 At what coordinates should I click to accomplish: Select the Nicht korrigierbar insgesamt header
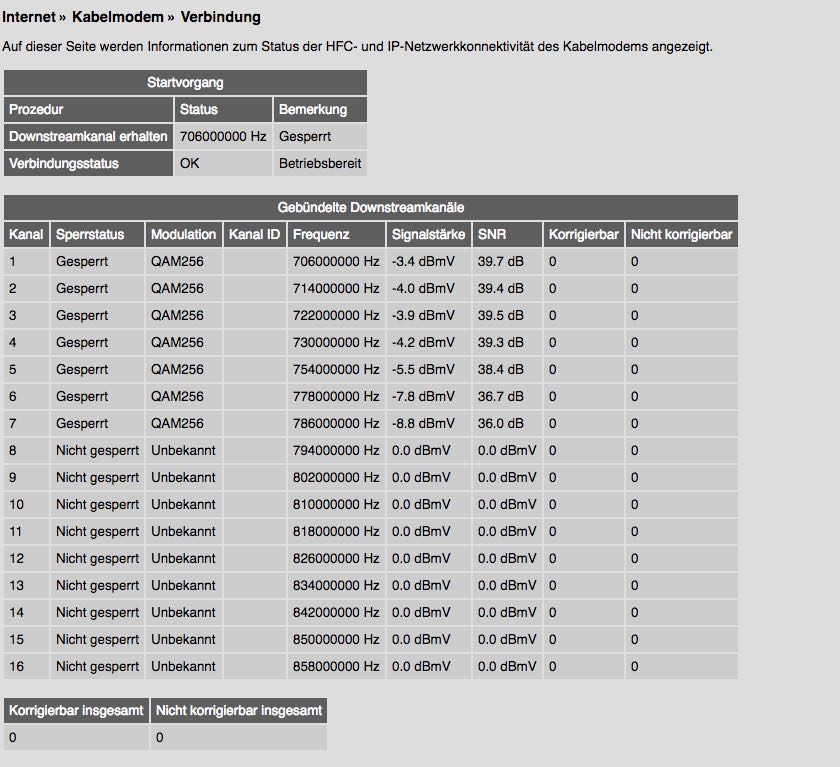click(x=239, y=710)
